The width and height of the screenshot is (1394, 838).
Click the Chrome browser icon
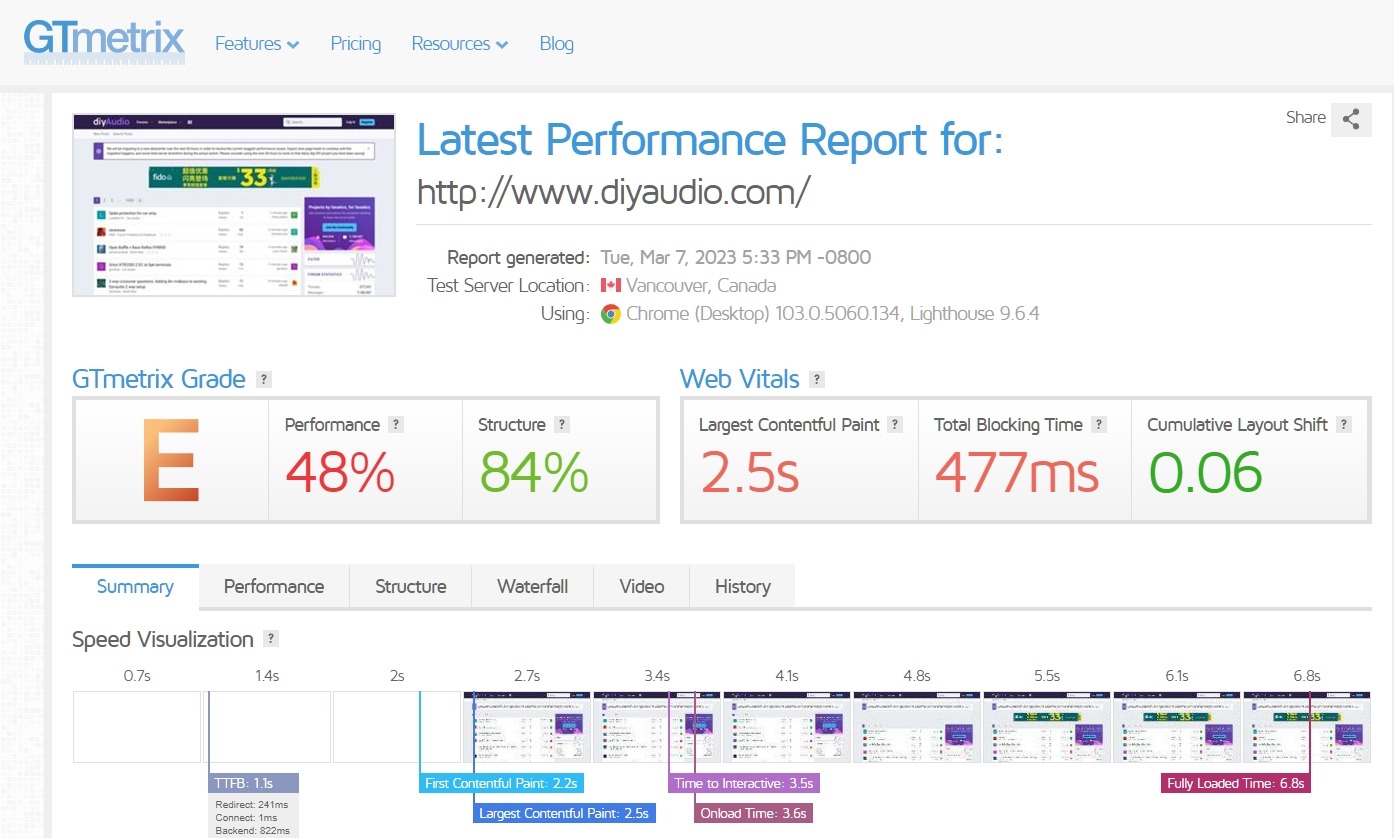(x=610, y=314)
